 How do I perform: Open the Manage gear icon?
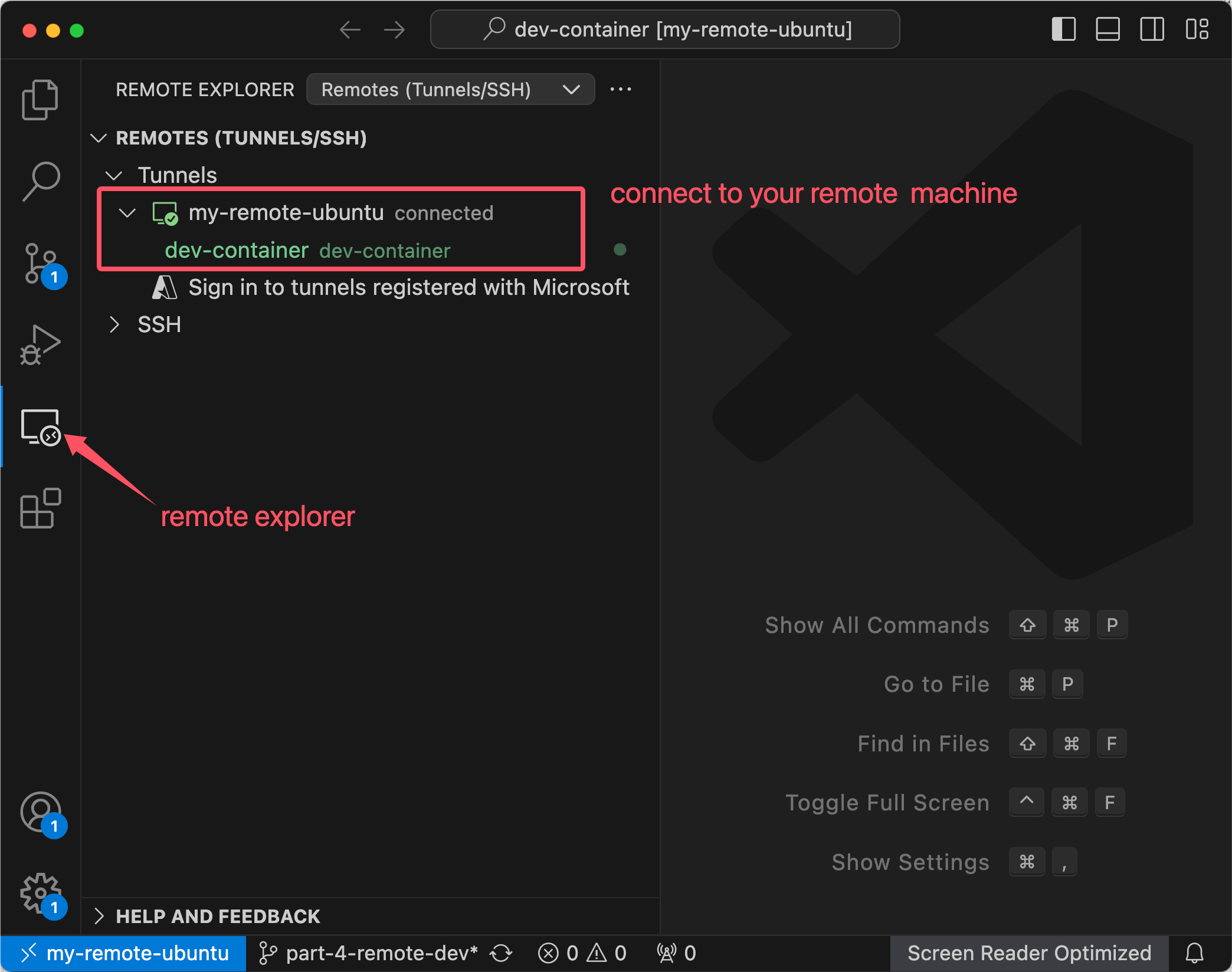click(40, 894)
